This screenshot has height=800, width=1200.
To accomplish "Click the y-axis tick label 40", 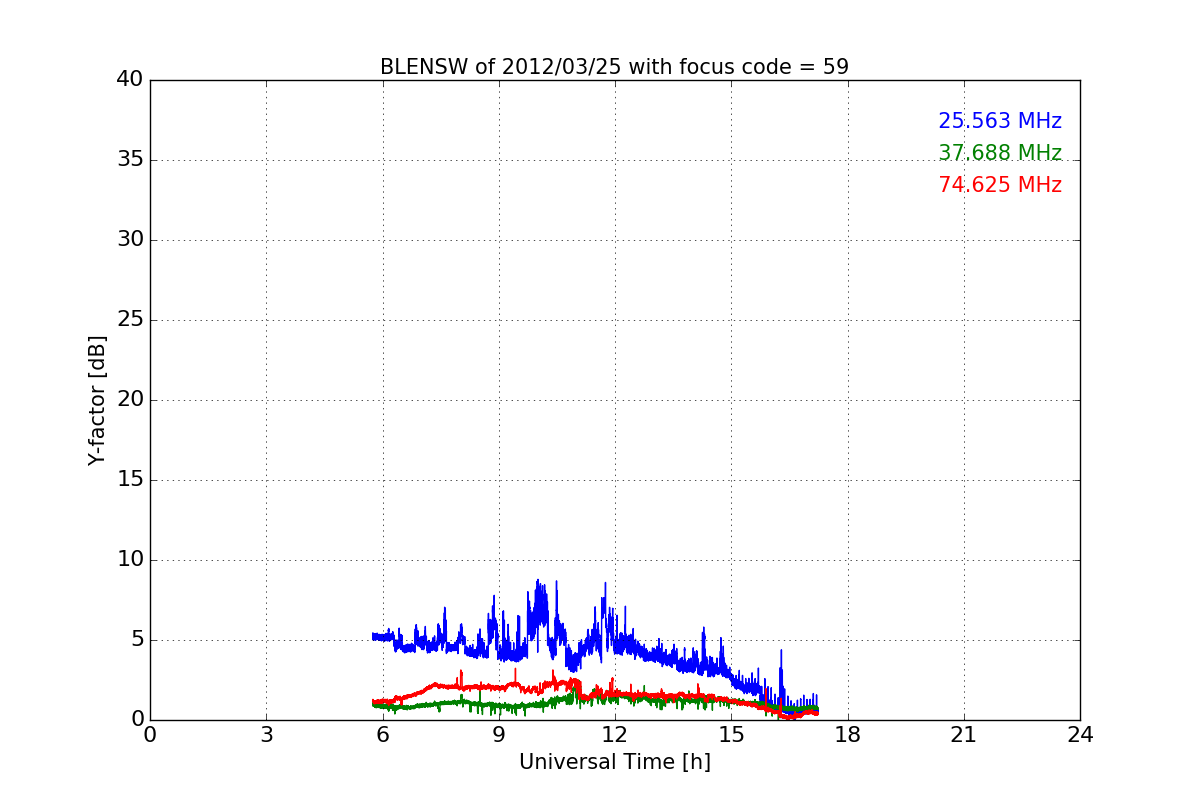I will pyautogui.click(x=130, y=80).
